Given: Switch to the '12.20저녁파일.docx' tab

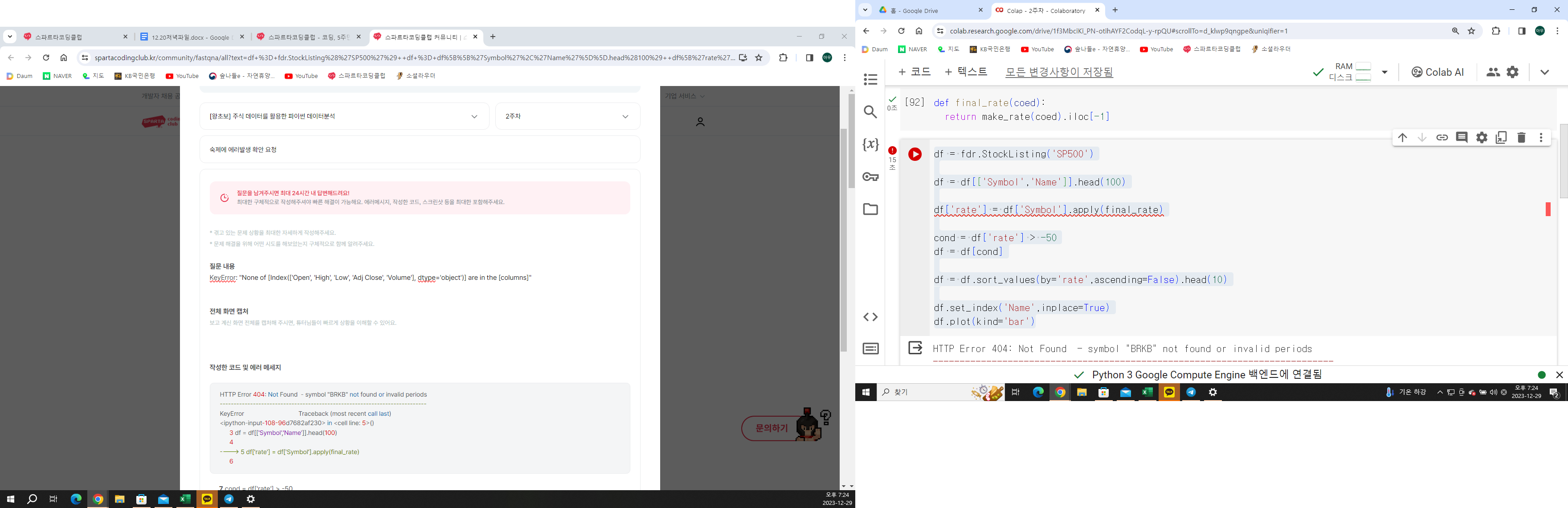Looking at the screenshot, I should point(192,37).
